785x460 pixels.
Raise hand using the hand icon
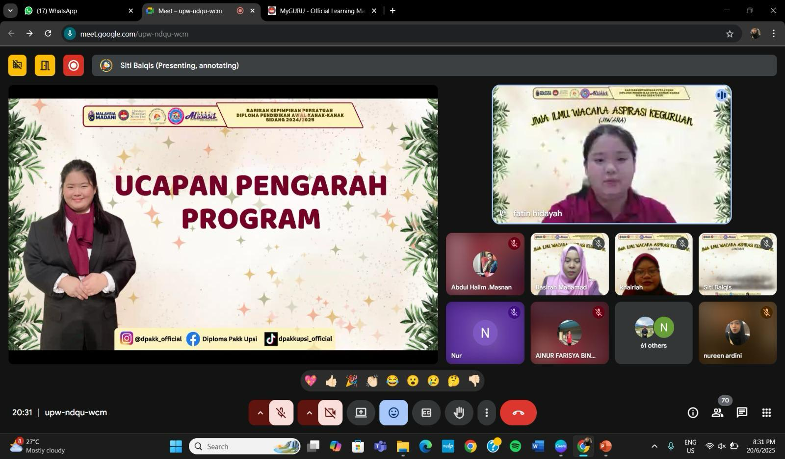459,412
